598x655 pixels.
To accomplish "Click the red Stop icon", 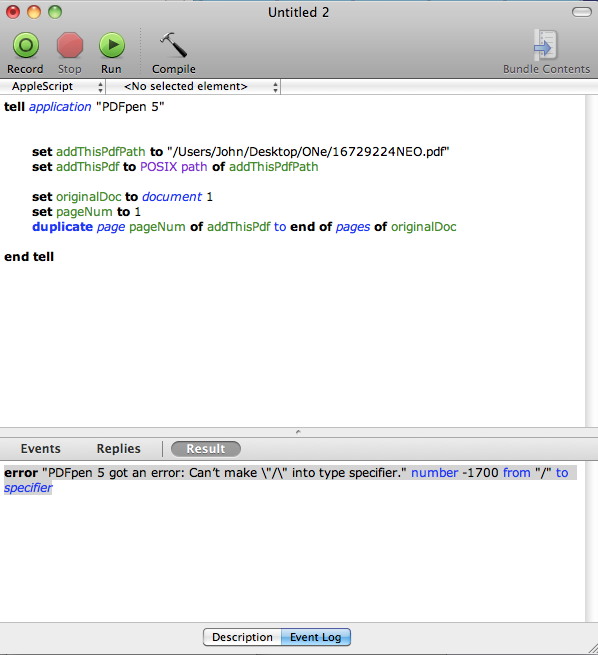I will [70, 45].
